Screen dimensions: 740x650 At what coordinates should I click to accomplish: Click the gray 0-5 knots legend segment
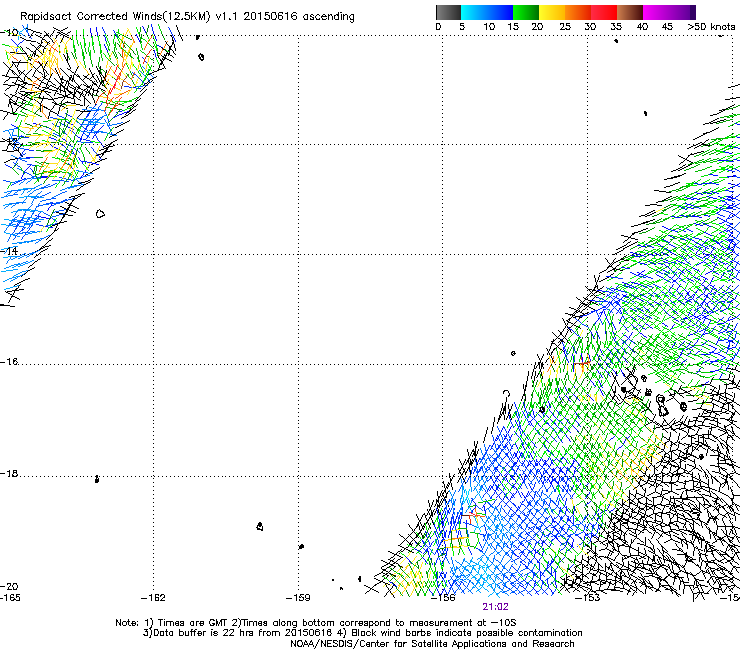pos(448,12)
